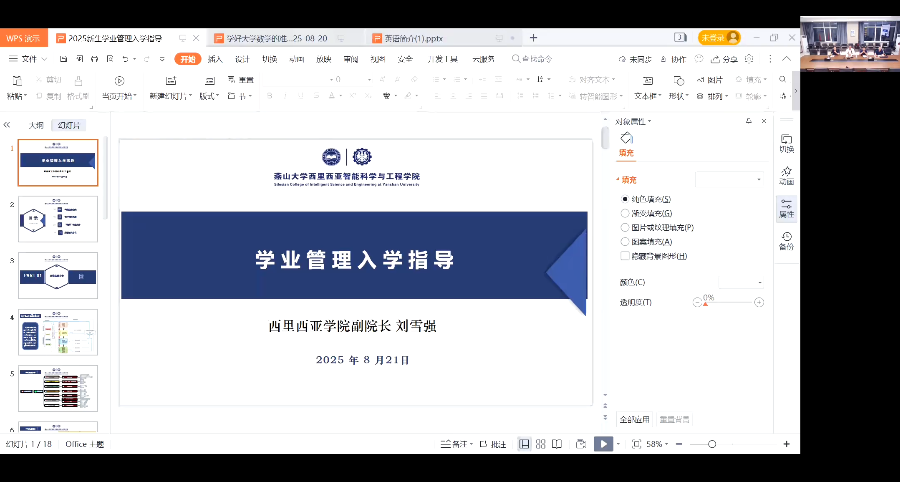Collapse the 填充 section triangle
Viewport: 900px width, 482px height.
point(618,180)
